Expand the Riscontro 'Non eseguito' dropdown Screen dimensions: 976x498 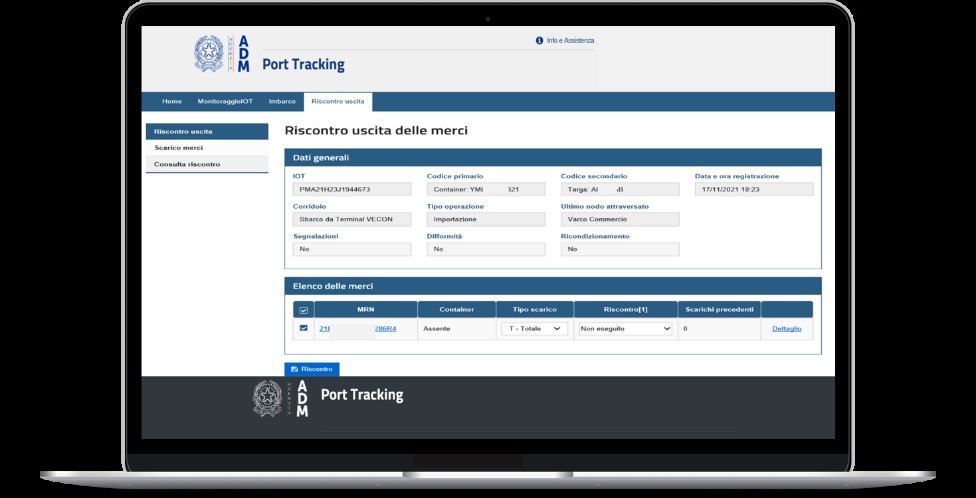click(x=624, y=328)
